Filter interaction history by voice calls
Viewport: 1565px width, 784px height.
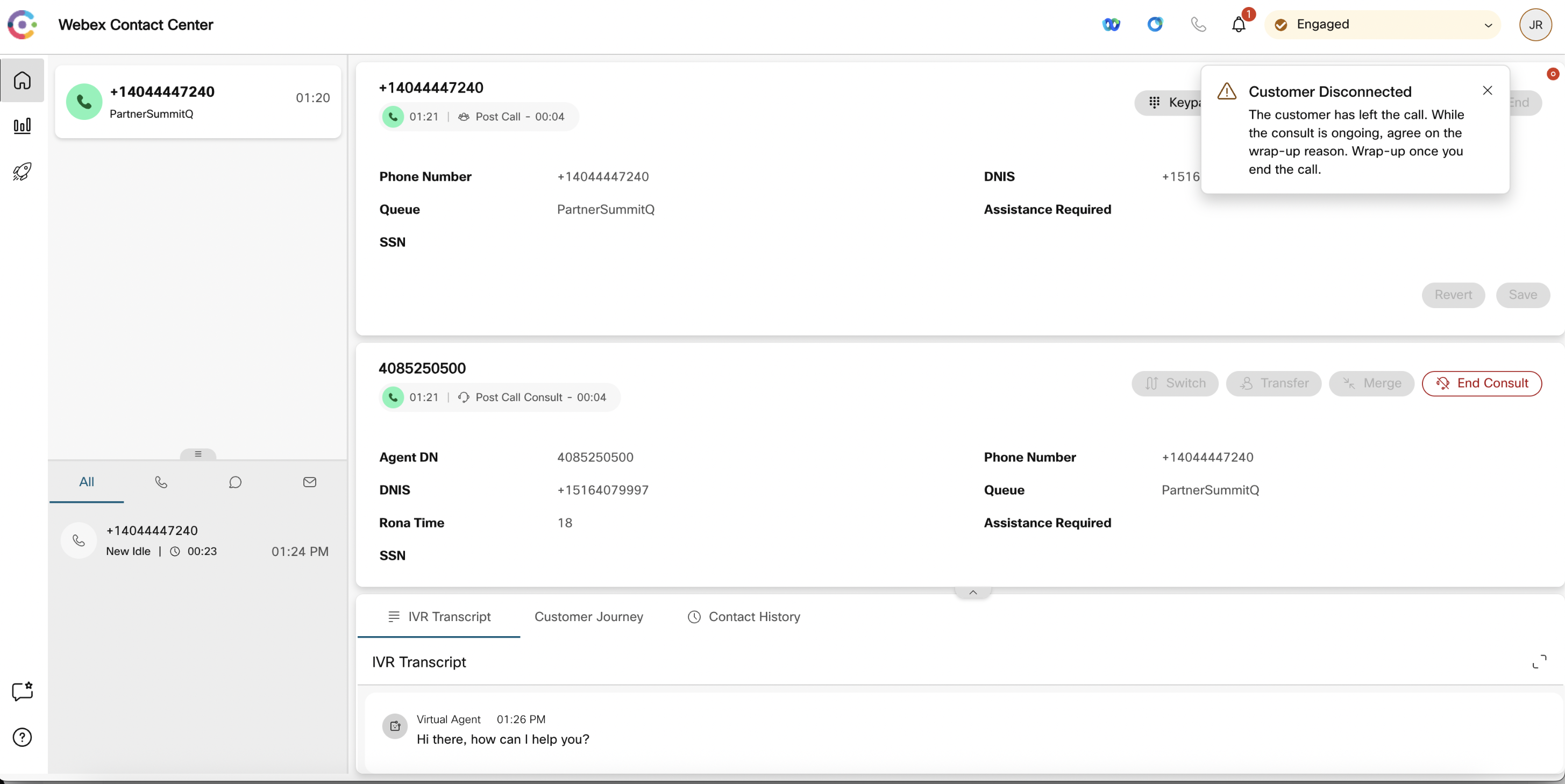161,482
